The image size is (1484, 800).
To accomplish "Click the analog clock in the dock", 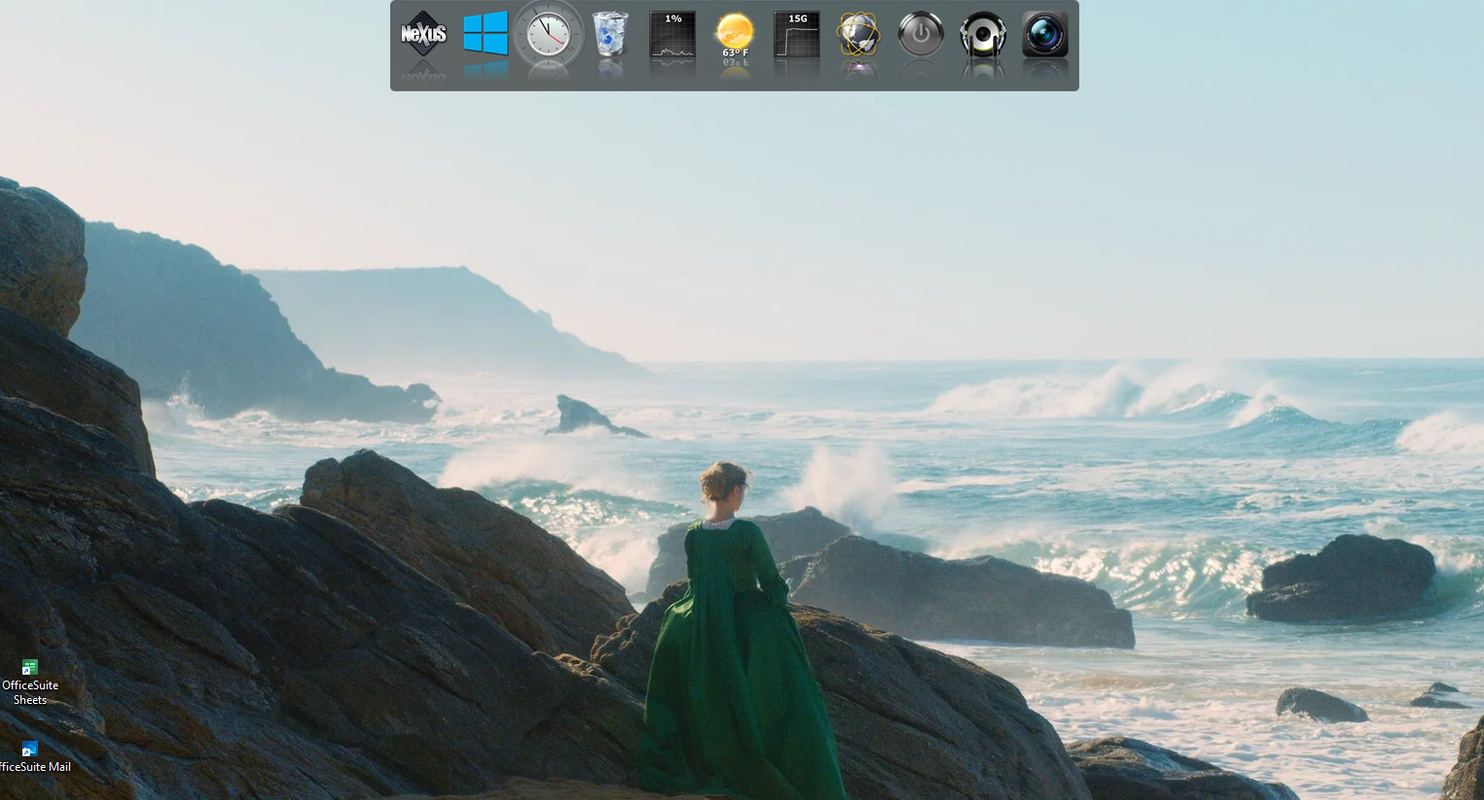I will [548, 35].
